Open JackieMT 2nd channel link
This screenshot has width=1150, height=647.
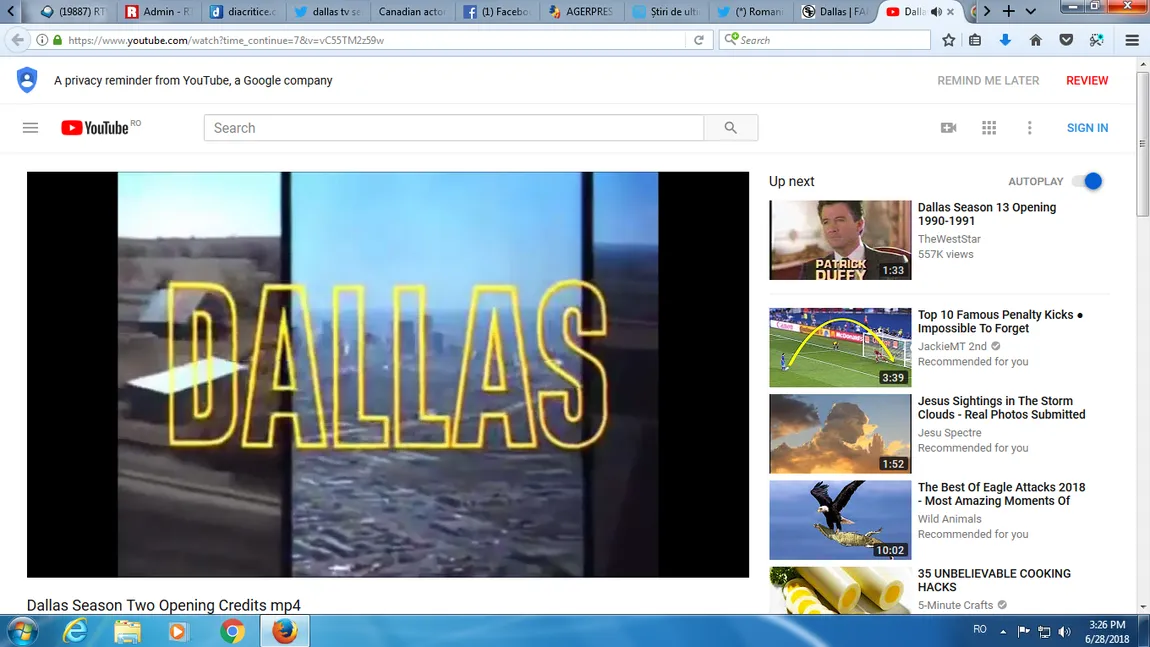point(952,346)
